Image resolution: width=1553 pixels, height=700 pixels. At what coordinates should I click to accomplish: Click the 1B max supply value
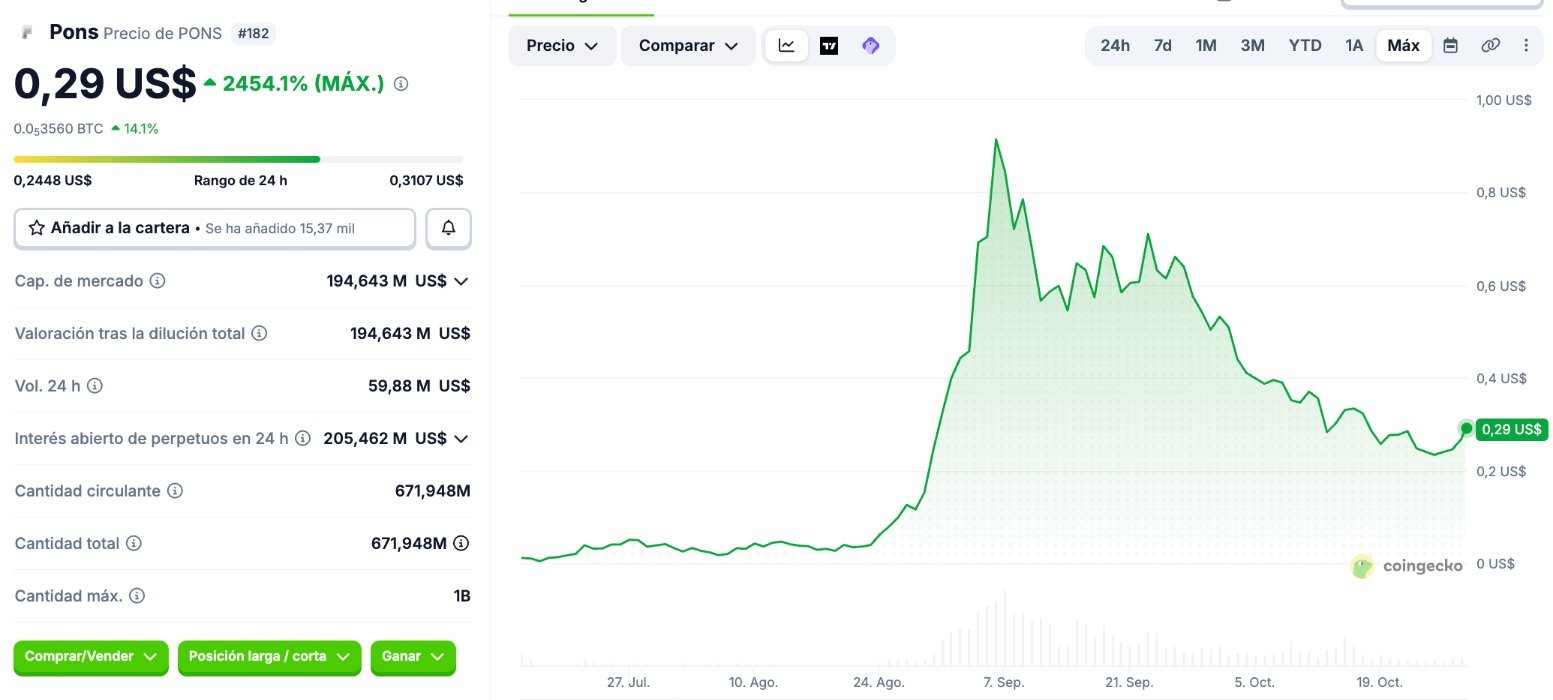[462, 596]
